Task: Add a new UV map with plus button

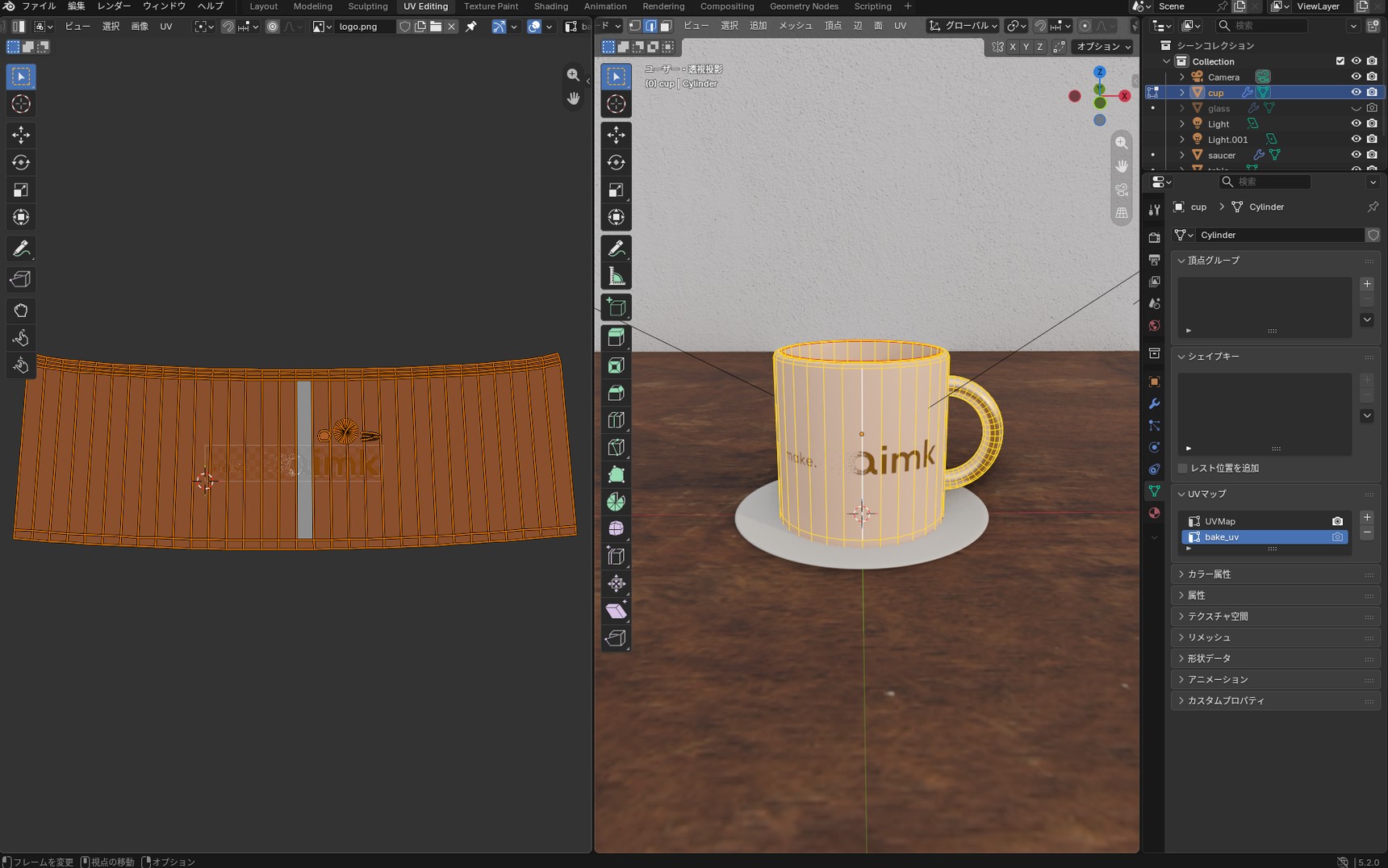Action: point(1367,517)
